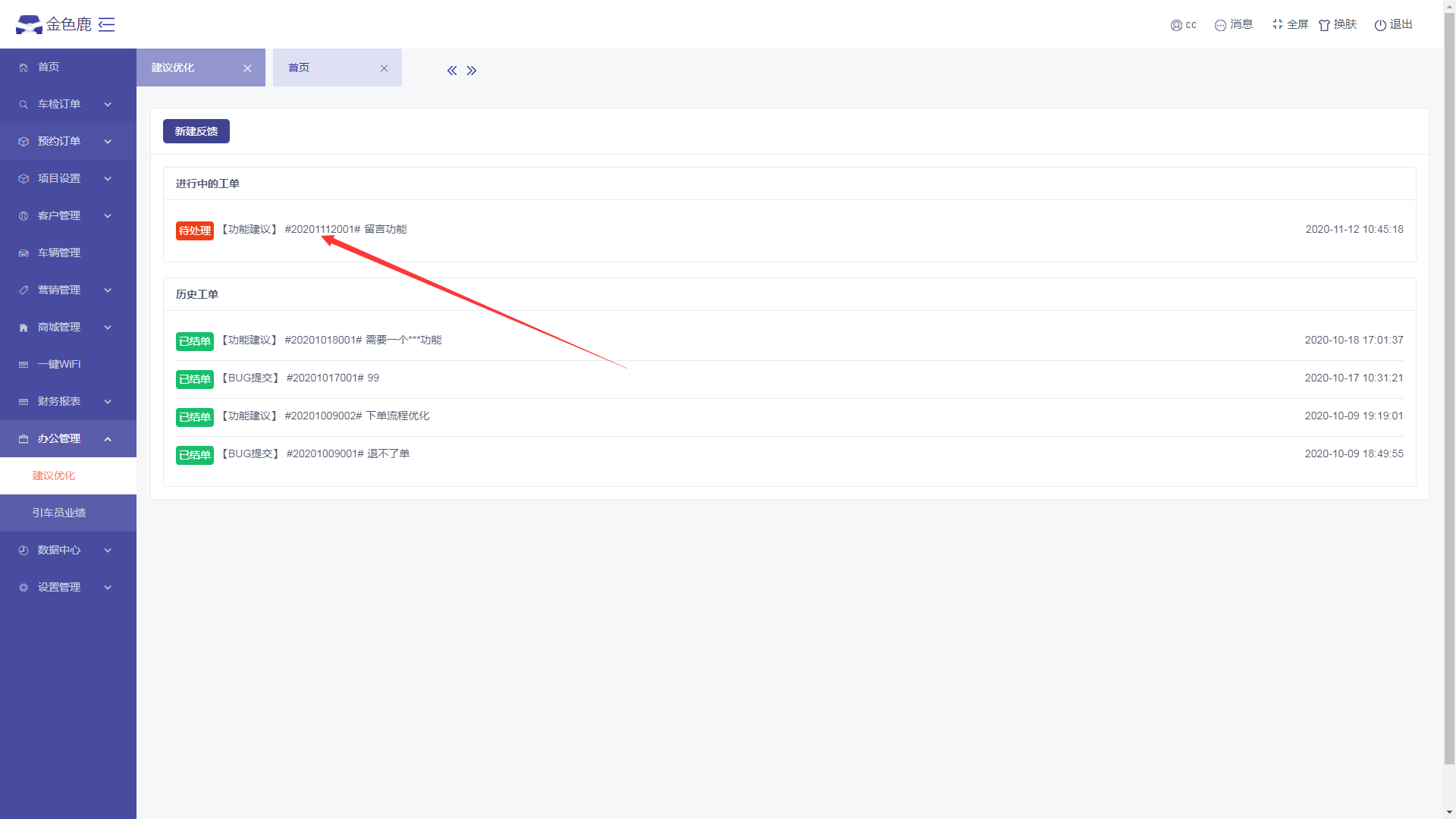Click the scrollbar down arrow
Viewport: 1456px width, 819px height.
tap(1449, 813)
